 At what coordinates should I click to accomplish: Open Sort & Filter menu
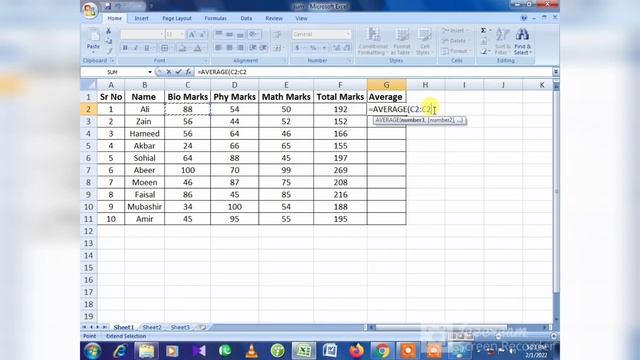[502, 41]
